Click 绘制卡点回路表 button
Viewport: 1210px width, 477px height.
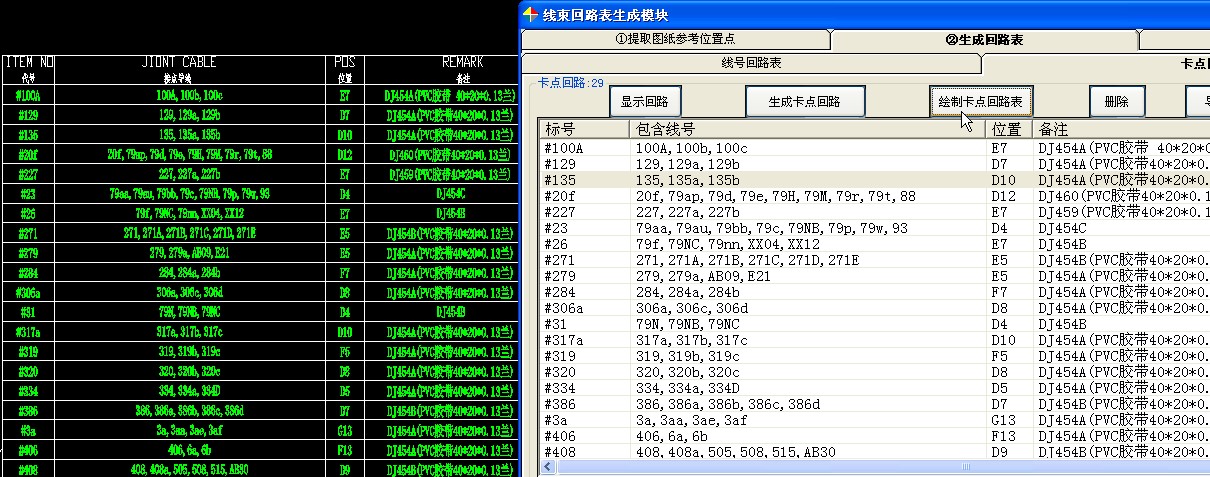click(980, 102)
